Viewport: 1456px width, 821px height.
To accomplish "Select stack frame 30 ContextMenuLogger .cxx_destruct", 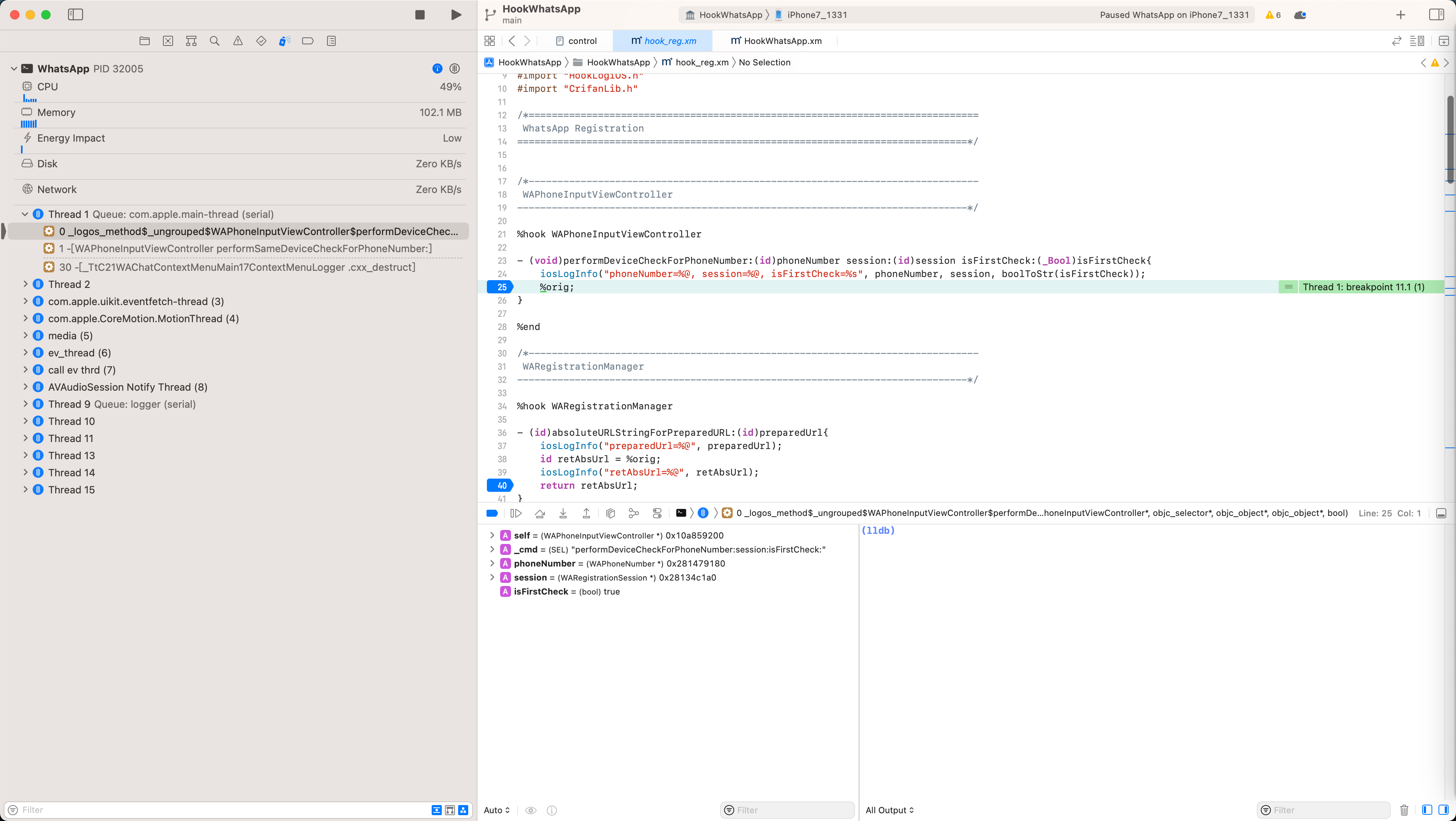I will point(237,267).
